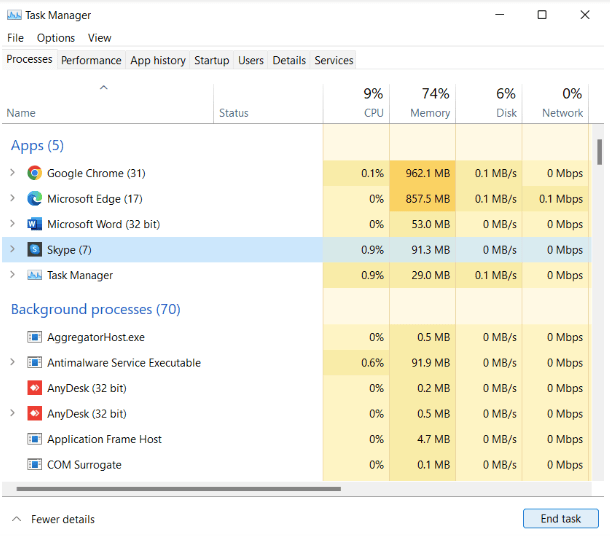Switch to the Performance tab

[x=91, y=60]
